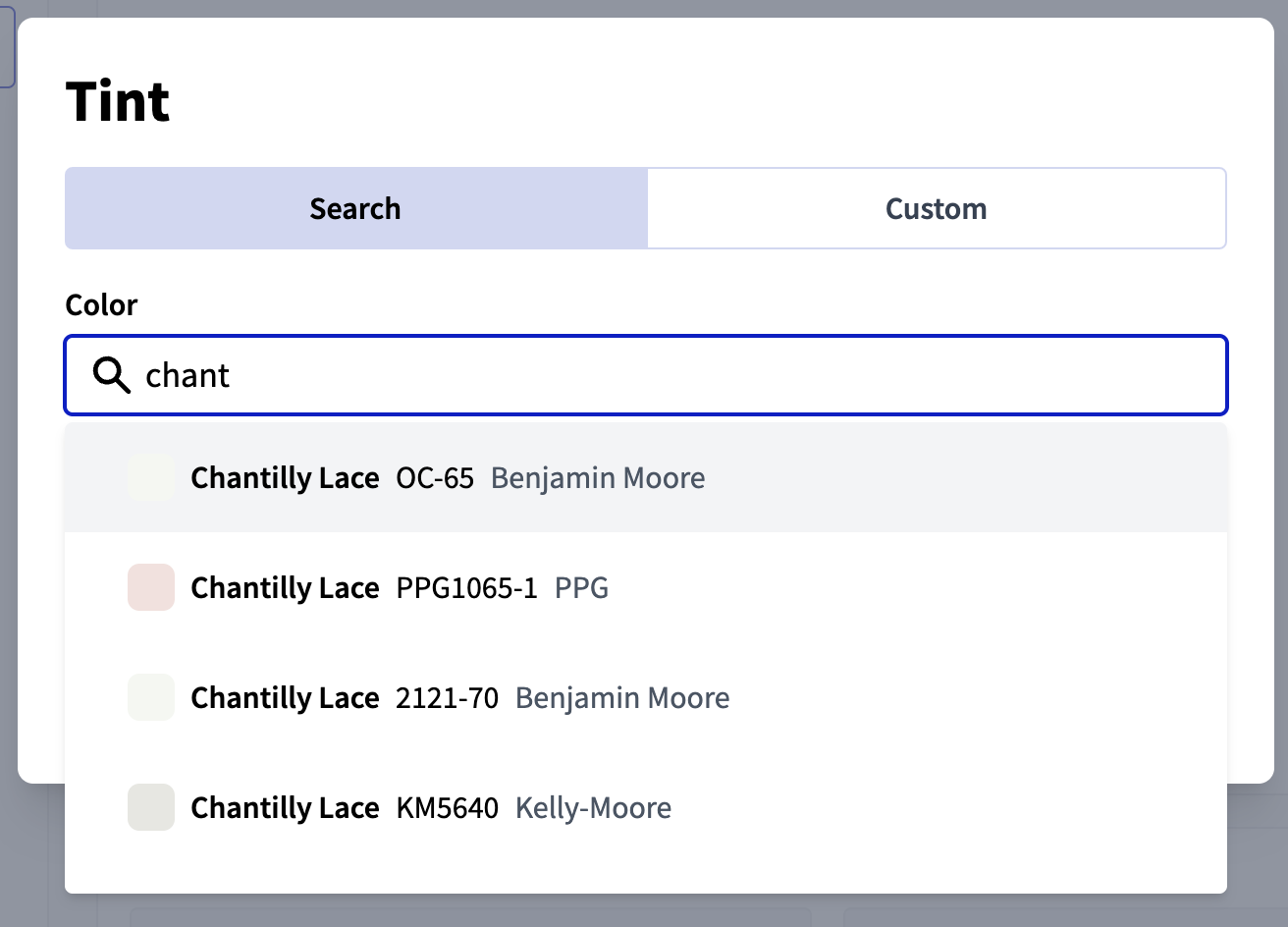1288x927 pixels.
Task: Switch to the Search tab
Action: point(356,208)
